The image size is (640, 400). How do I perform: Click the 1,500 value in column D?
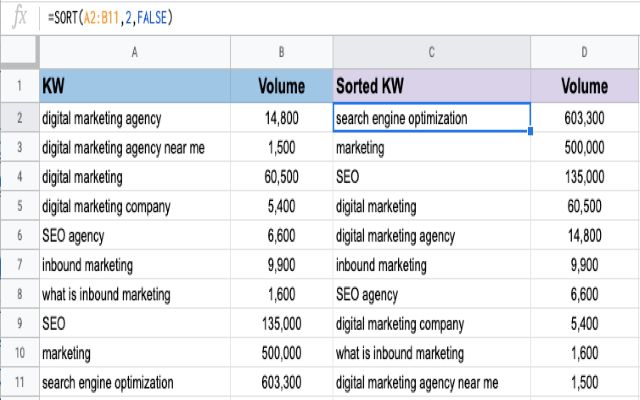(x=584, y=382)
